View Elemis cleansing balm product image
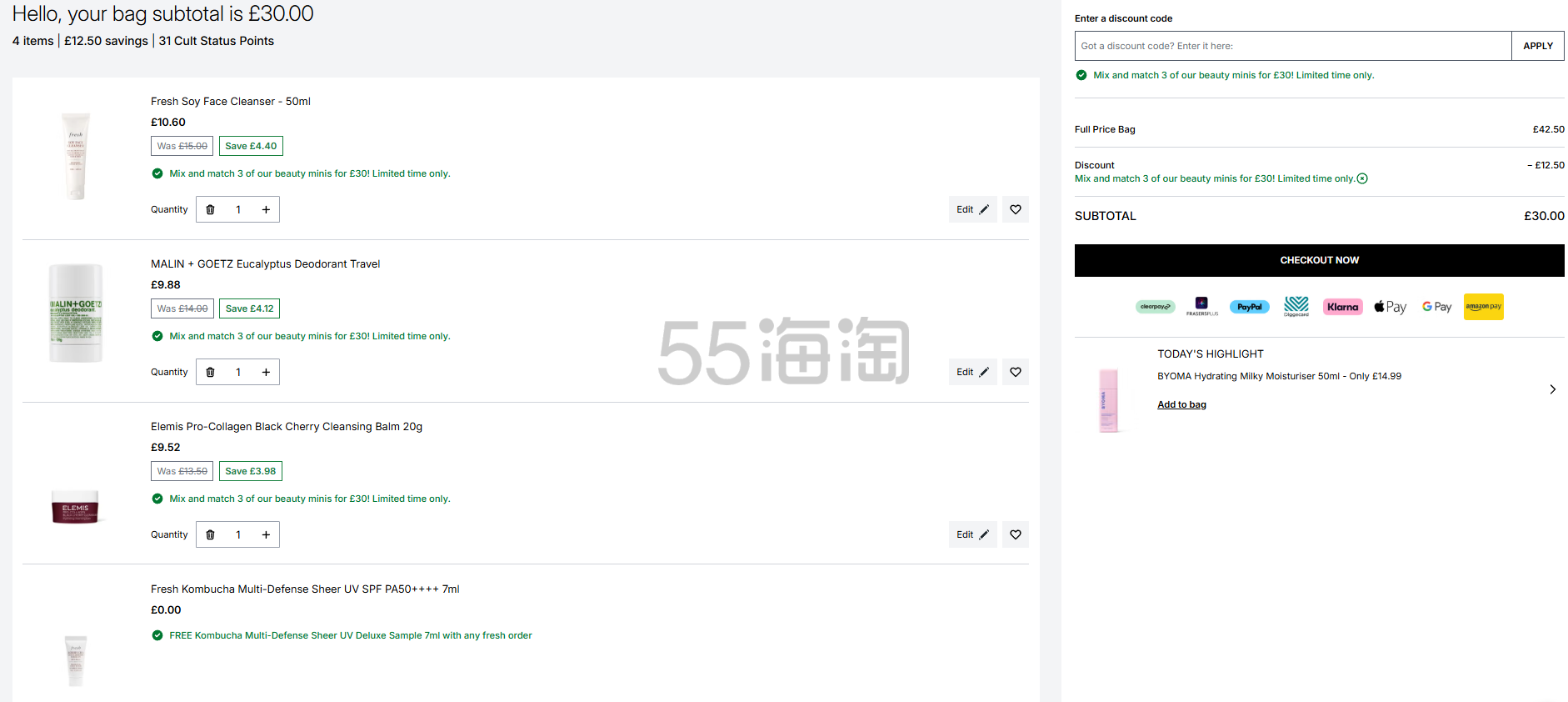This screenshot has width=1568, height=702. click(x=76, y=507)
